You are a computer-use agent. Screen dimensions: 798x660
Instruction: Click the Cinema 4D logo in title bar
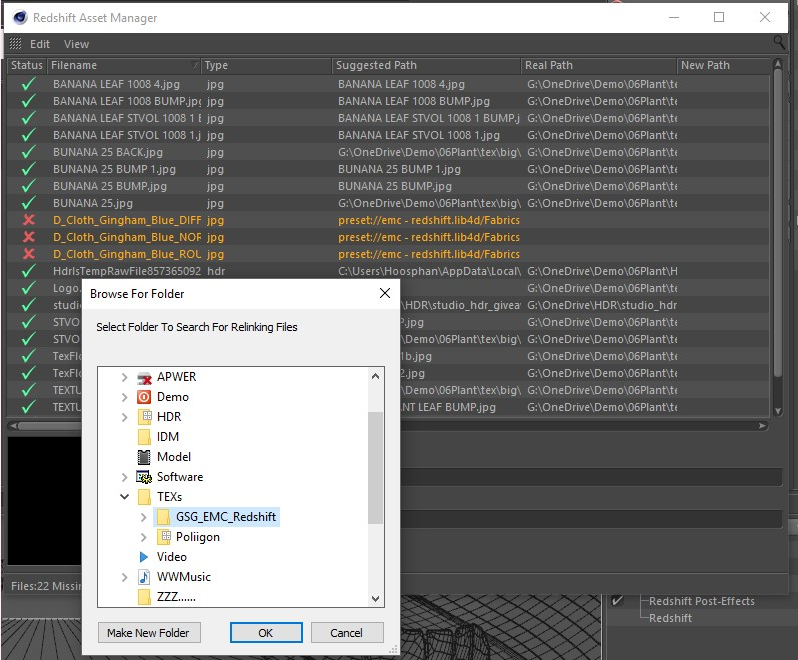[x=20, y=17]
